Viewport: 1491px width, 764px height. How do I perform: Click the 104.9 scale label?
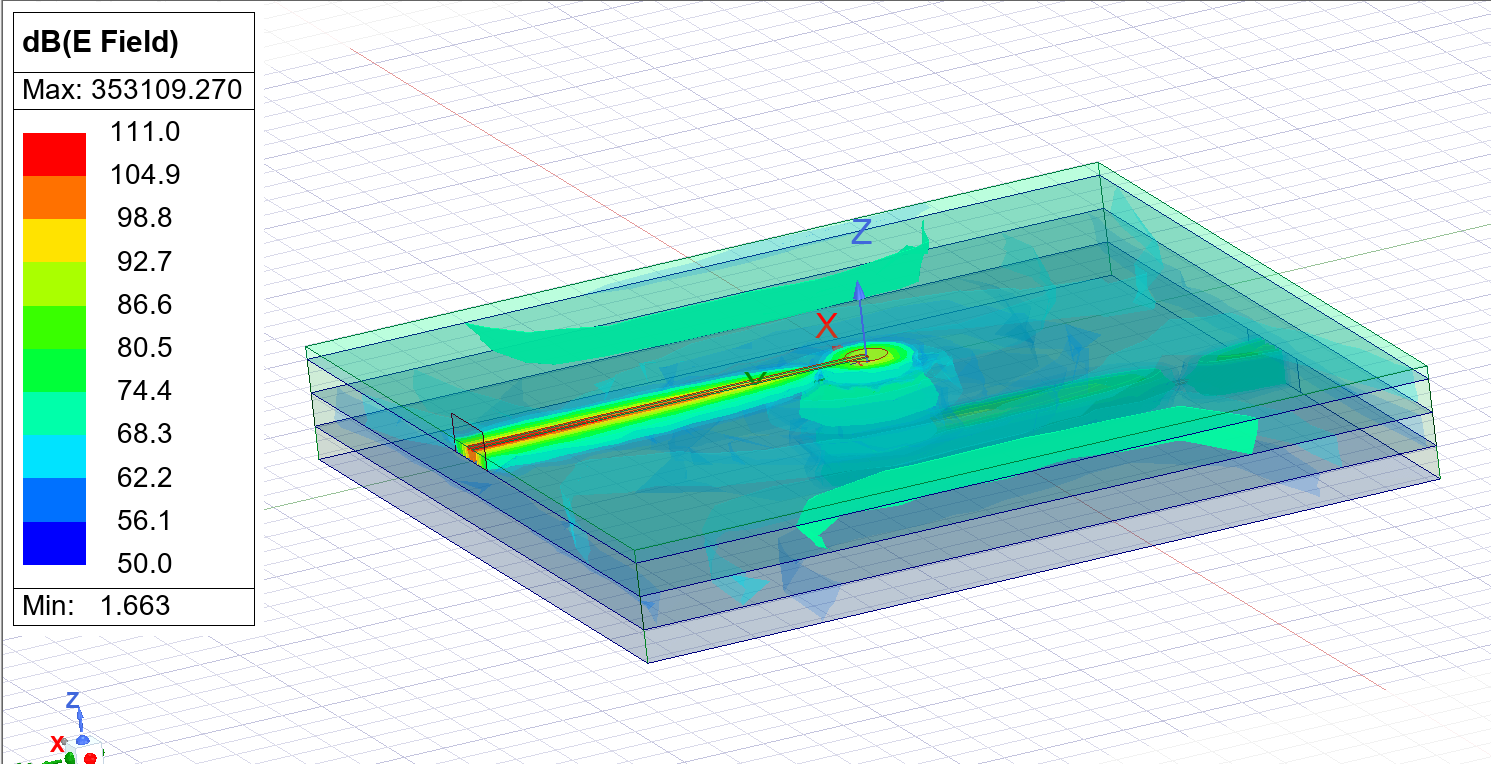coord(145,175)
